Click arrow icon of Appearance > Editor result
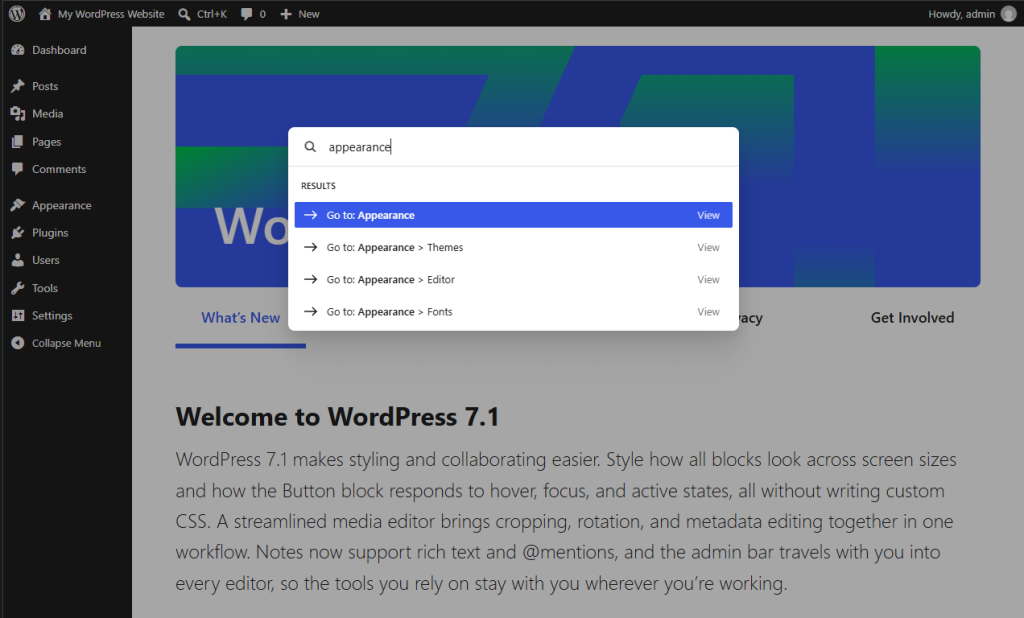The height and width of the screenshot is (618, 1024). click(x=310, y=279)
